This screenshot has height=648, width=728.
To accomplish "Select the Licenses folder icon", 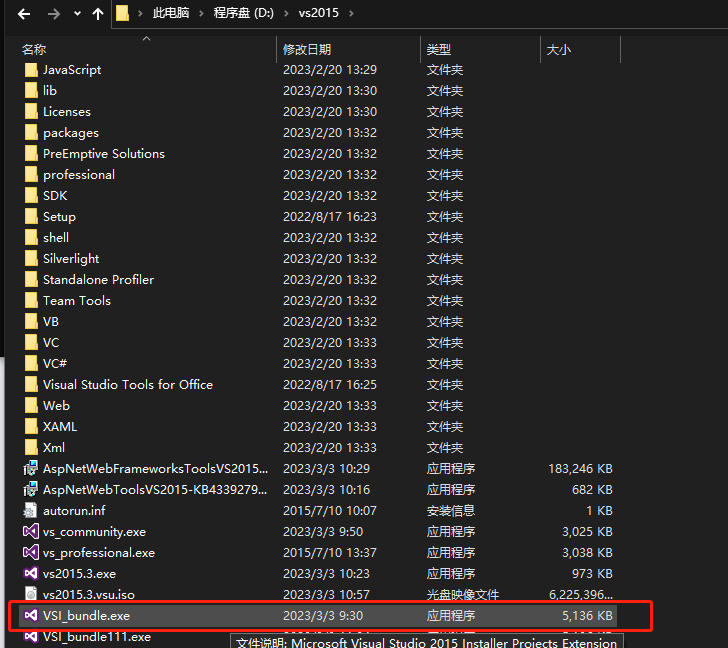I will pos(31,112).
